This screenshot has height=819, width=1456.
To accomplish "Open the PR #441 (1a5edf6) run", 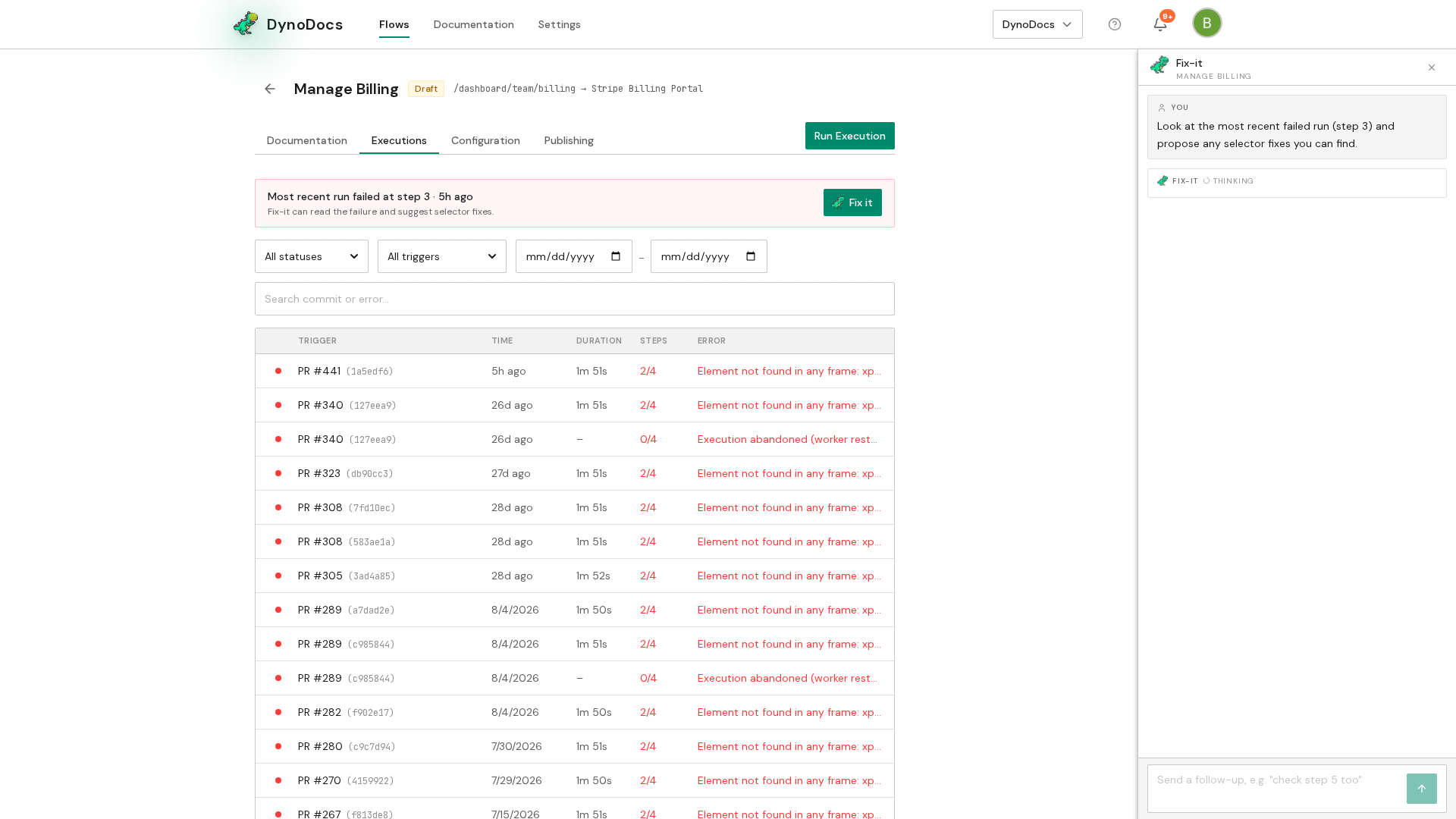I will click(x=575, y=371).
